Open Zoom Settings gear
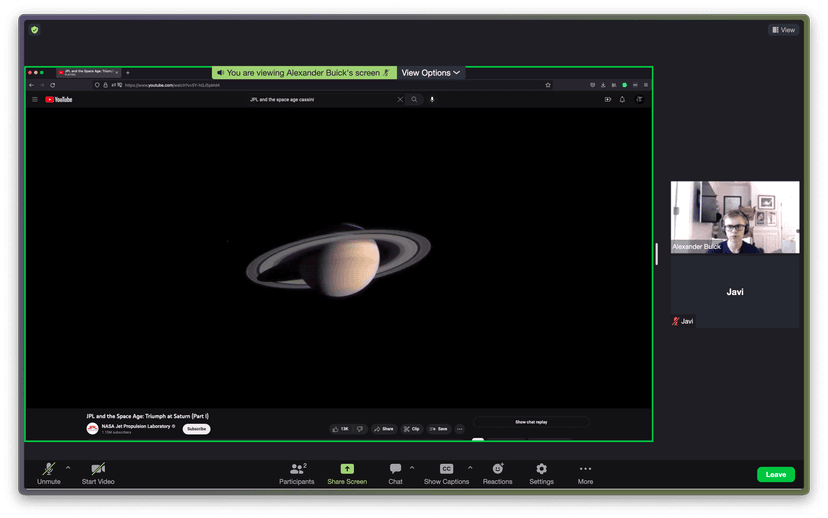This screenshot has height=518, width=828. 541,468
